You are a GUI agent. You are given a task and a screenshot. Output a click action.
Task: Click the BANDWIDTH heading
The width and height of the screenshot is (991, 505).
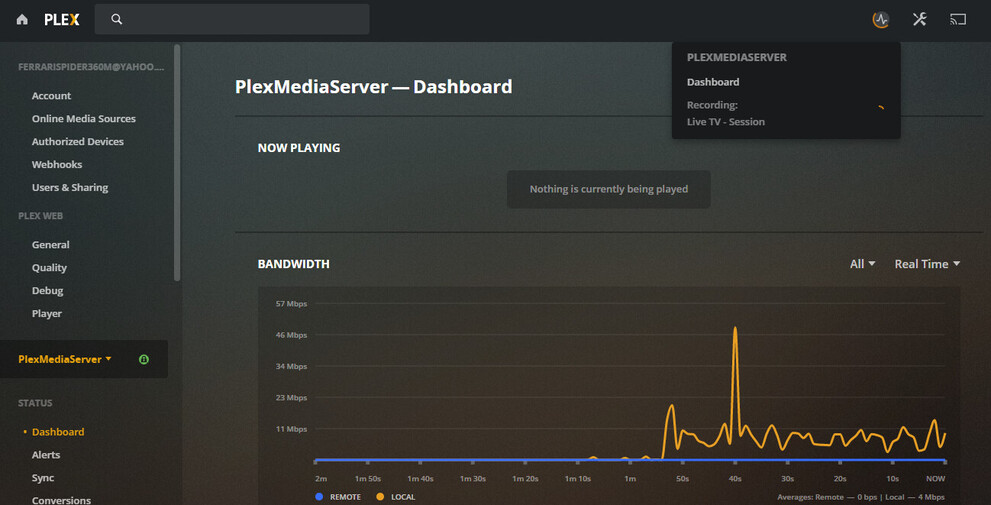[x=293, y=264]
